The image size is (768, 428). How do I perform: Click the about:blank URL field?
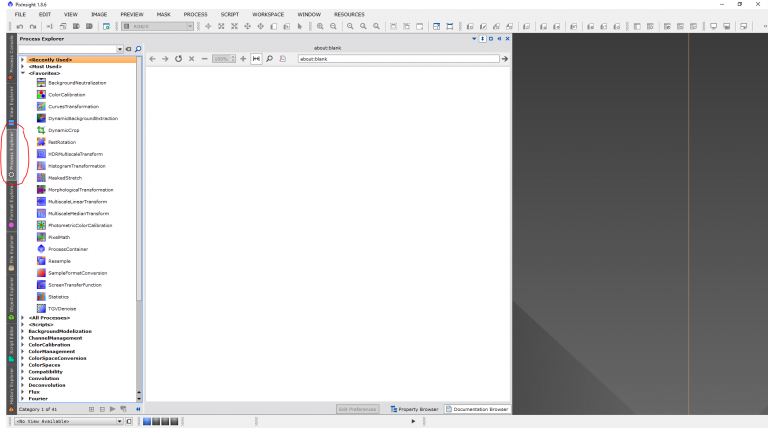click(x=397, y=59)
